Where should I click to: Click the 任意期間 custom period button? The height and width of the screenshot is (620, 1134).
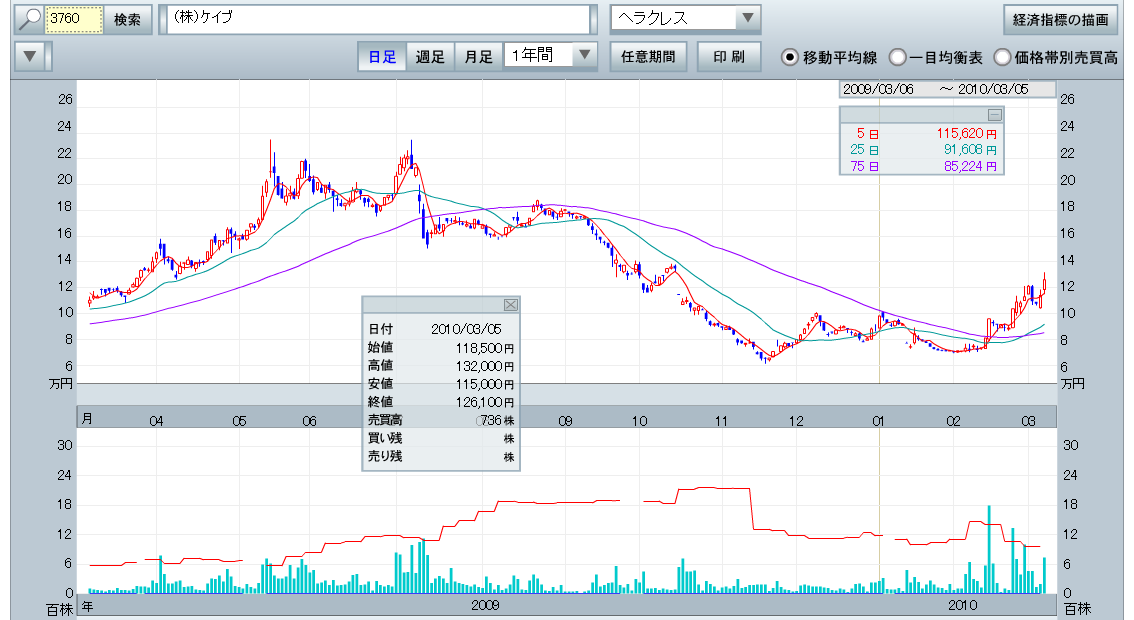coord(648,56)
